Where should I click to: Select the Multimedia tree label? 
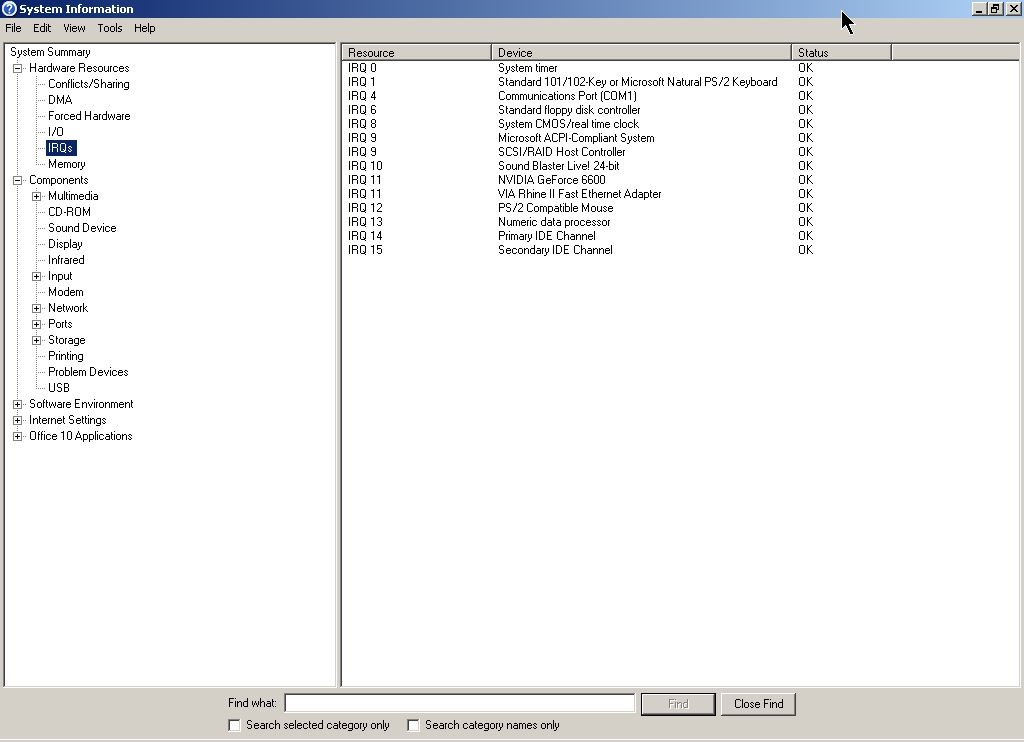[73, 196]
